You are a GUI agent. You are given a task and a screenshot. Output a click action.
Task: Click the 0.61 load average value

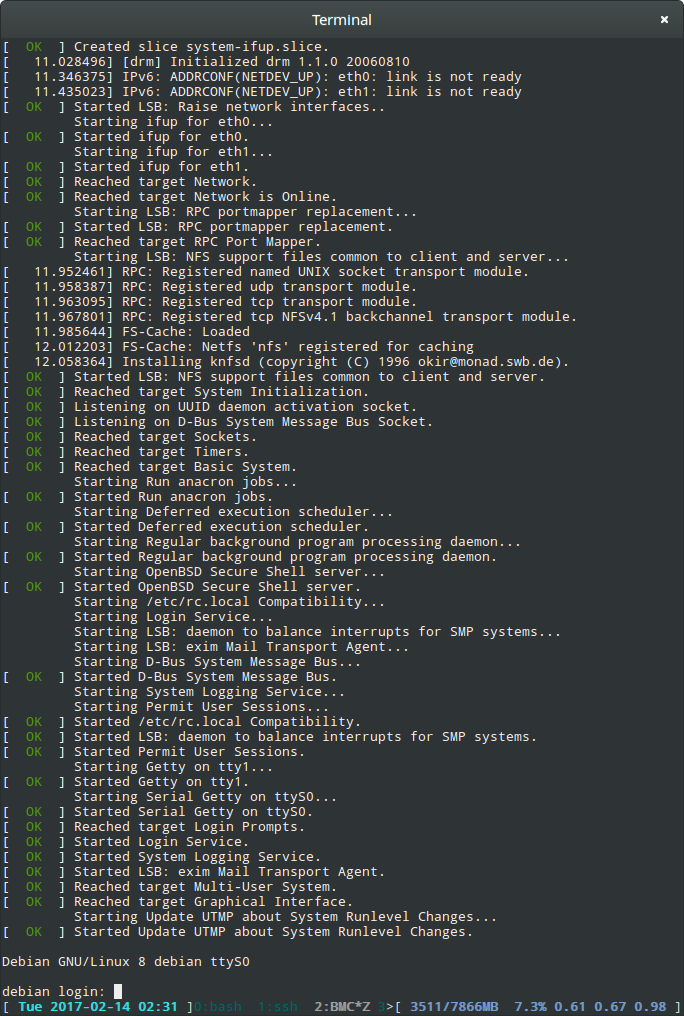[571, 1006]
